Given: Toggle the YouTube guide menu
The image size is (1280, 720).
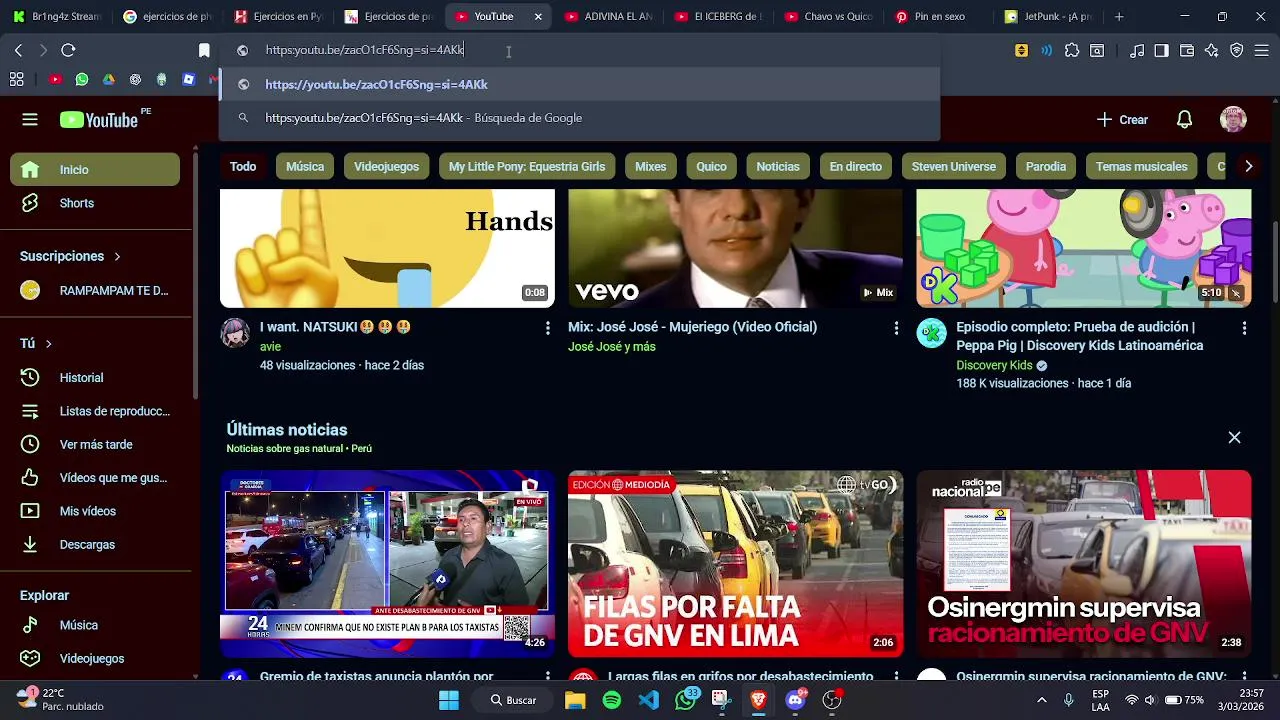Looking at the screenshot, I should pos(30,120).
